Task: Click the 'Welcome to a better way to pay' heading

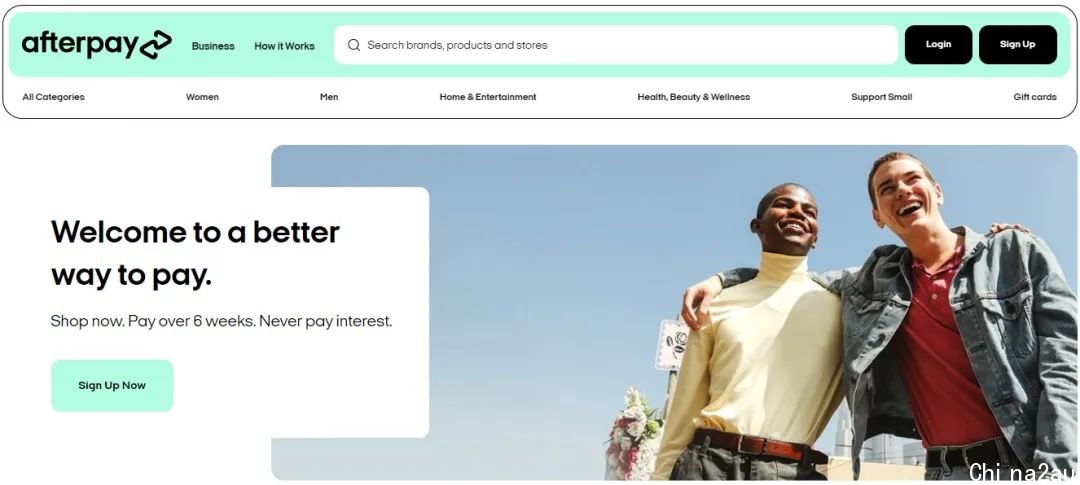Action: click(196, 254)
